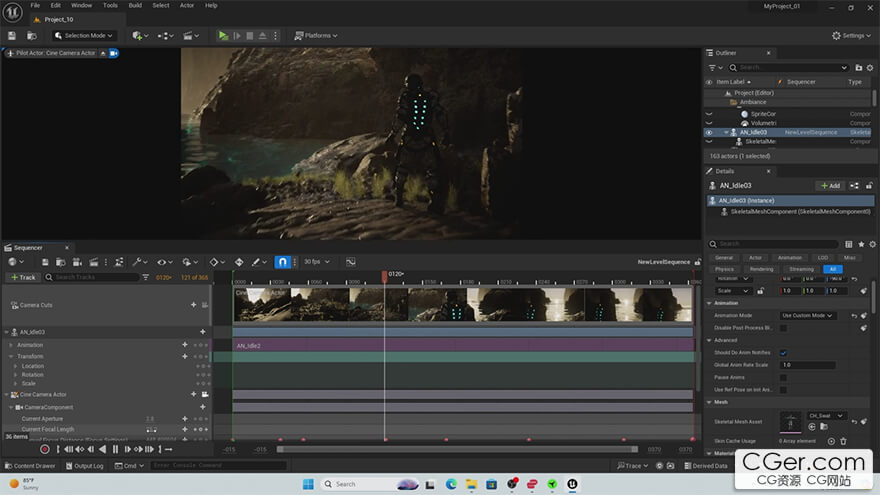Open the Sequencer playback options menu
The image size is (880, 495).
point(190,262)
